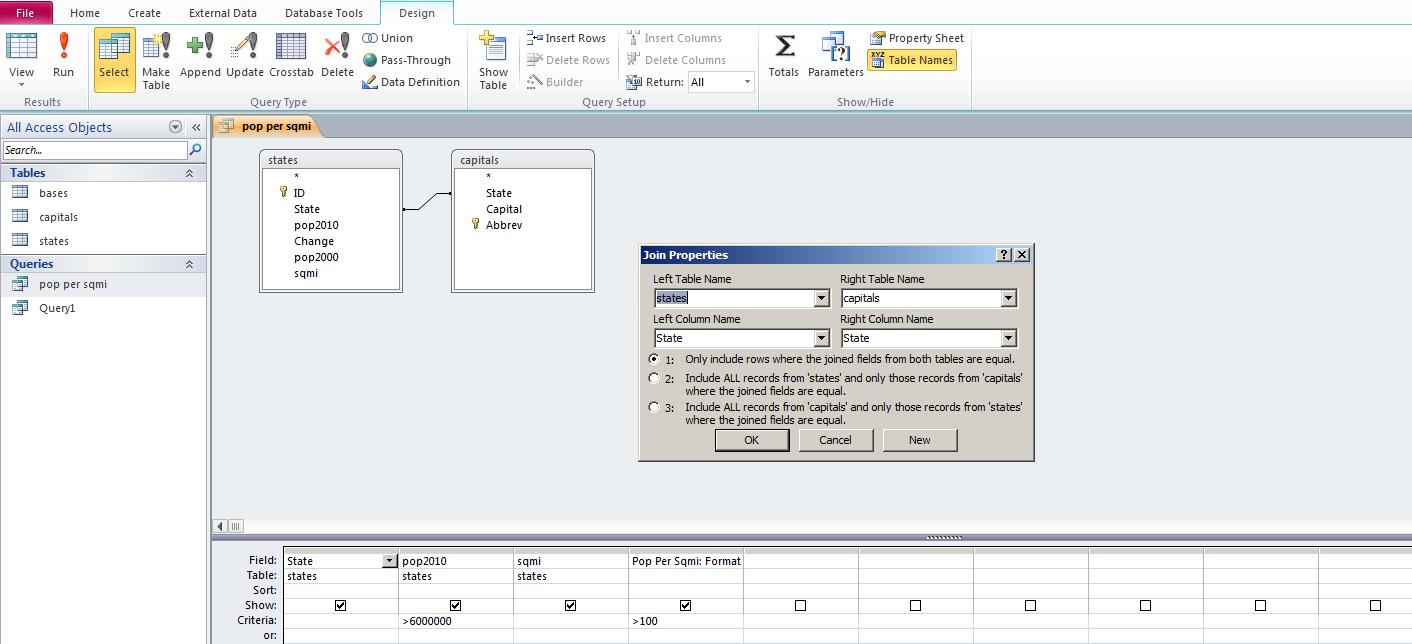The width and height of the screenshot is (1412, 644).
Task: Open the Left Table Name dropdown
Action: (822, 298)
